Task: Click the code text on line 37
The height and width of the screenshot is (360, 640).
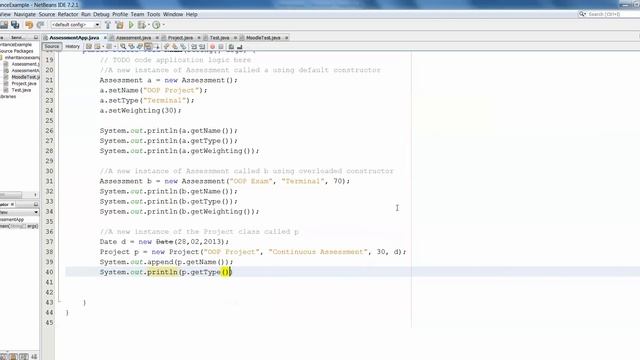Action: (x=164, y=242)
